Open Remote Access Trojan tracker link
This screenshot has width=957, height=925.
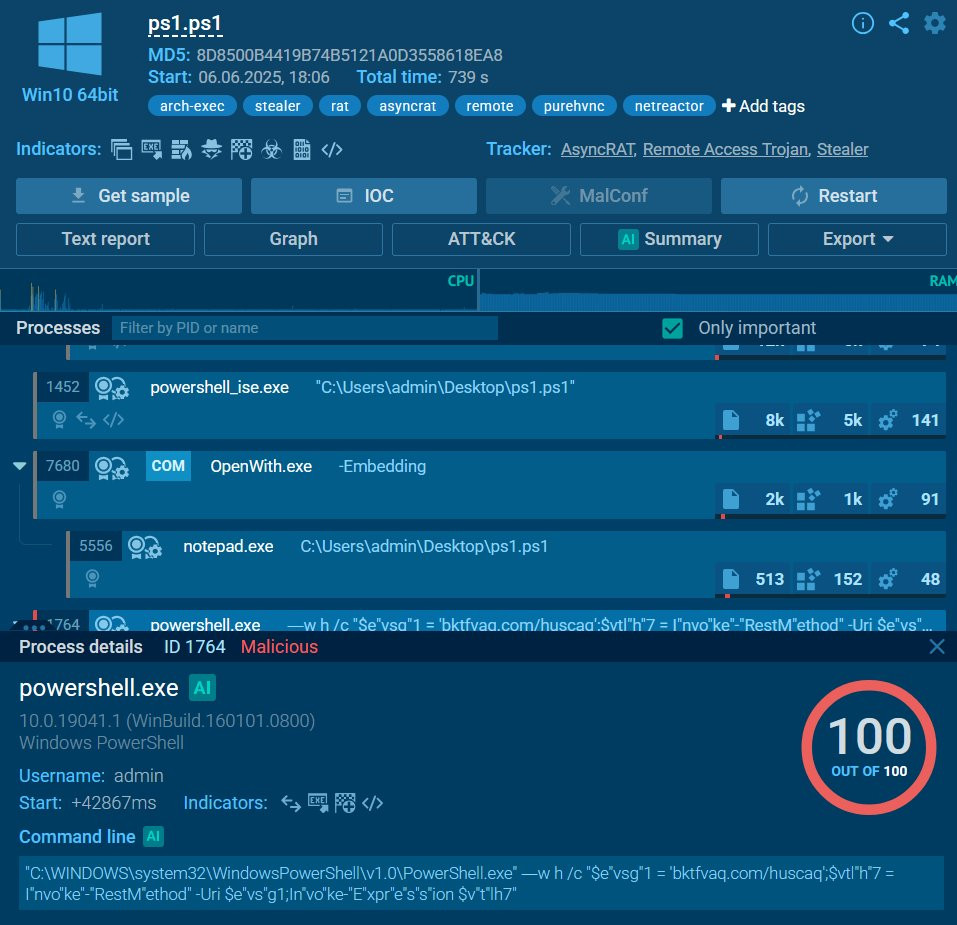tap(726, 149)
